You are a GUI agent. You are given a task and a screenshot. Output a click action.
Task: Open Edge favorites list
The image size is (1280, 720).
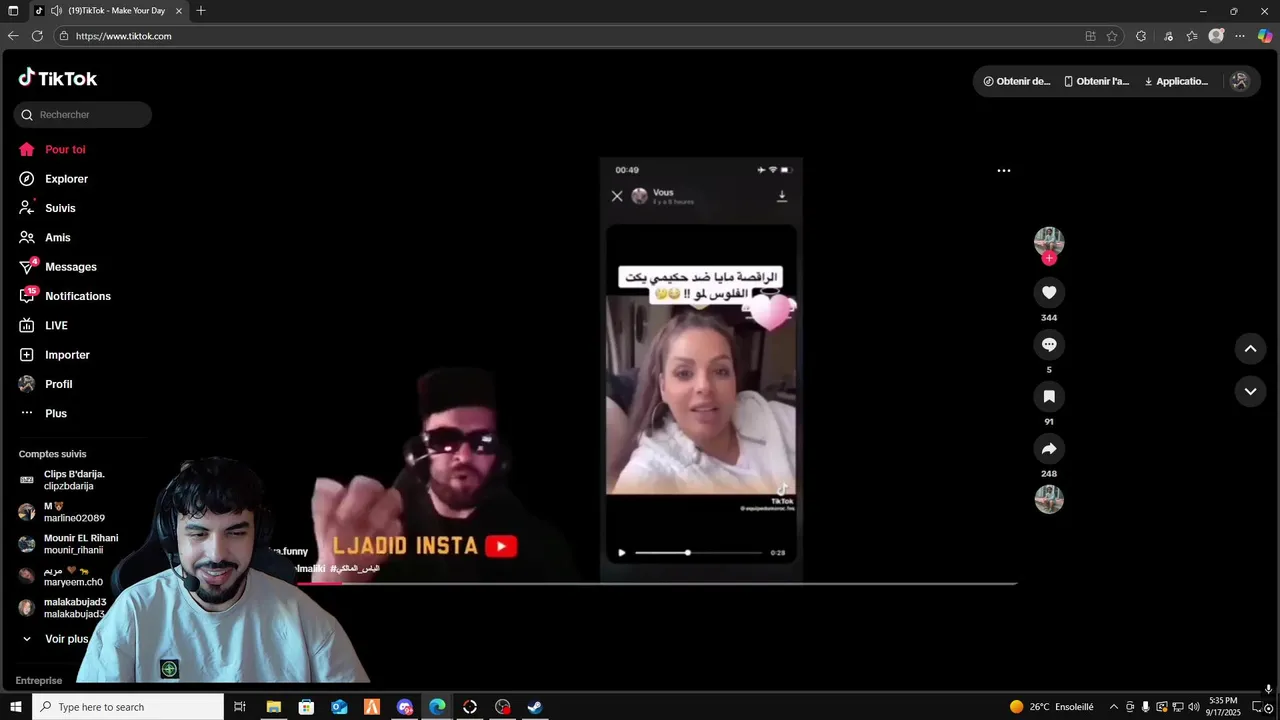pos(1192,36)
